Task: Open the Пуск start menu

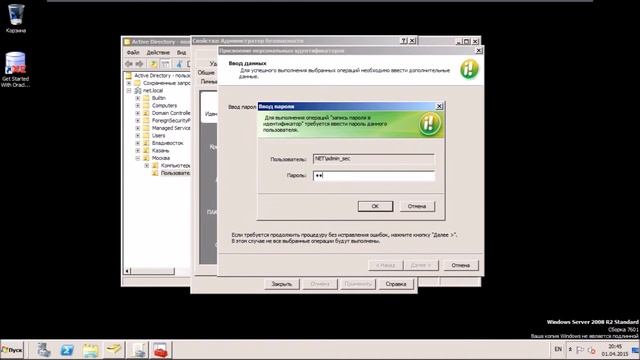Action: [12, 350]
